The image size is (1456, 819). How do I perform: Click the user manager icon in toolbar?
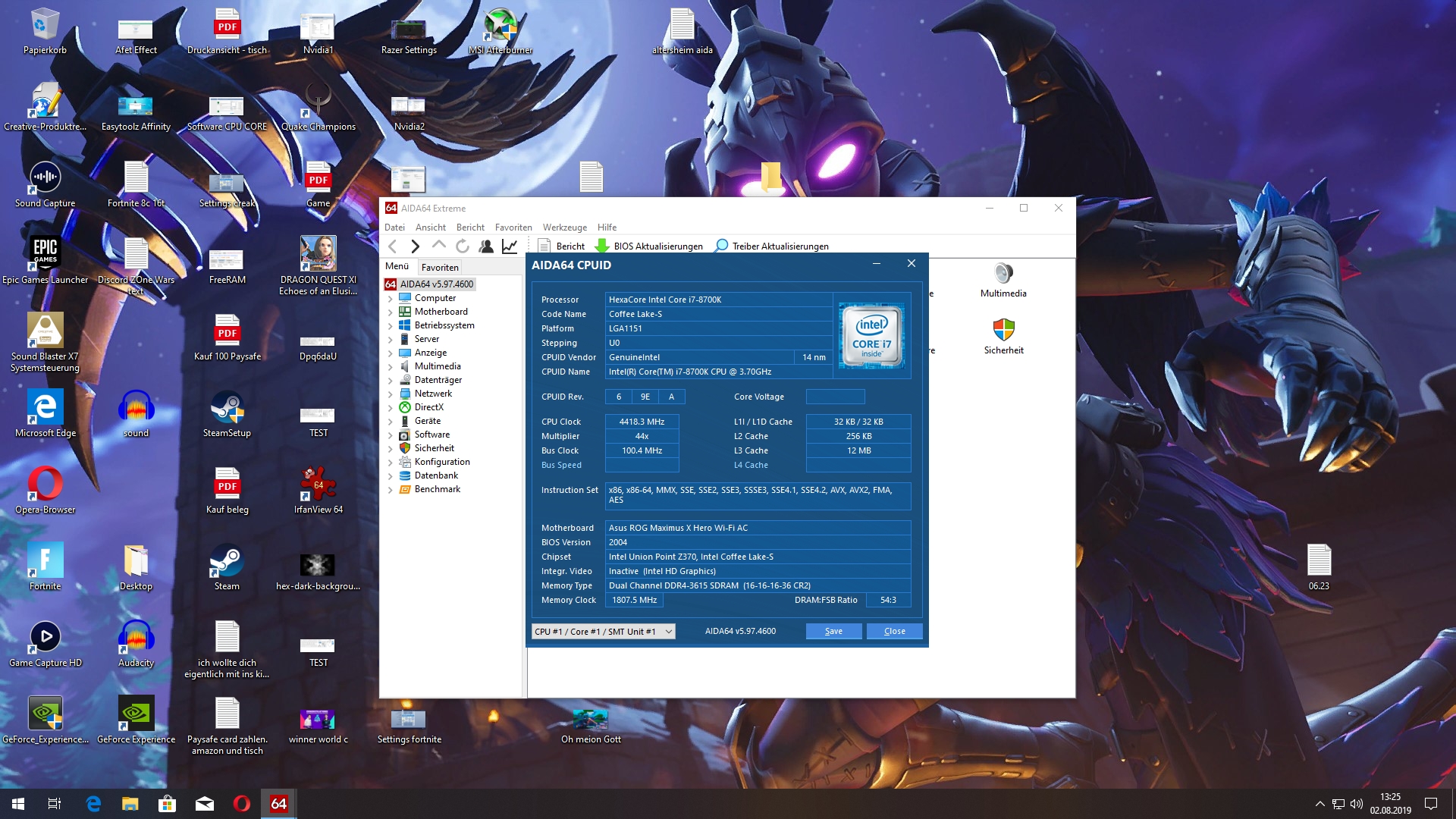tap(486, 246)
